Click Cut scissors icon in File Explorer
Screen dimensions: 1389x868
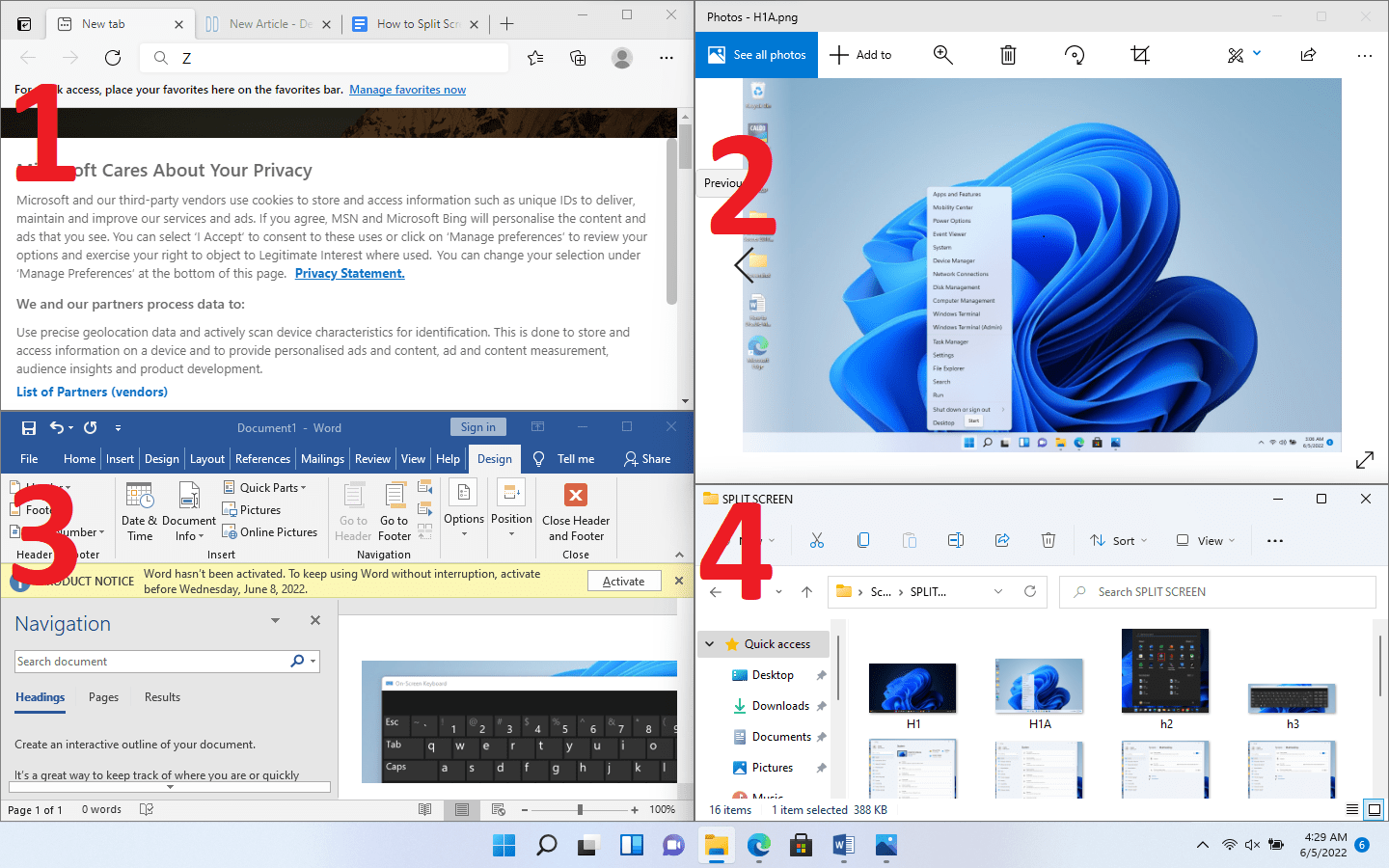[x=817, y=540]
